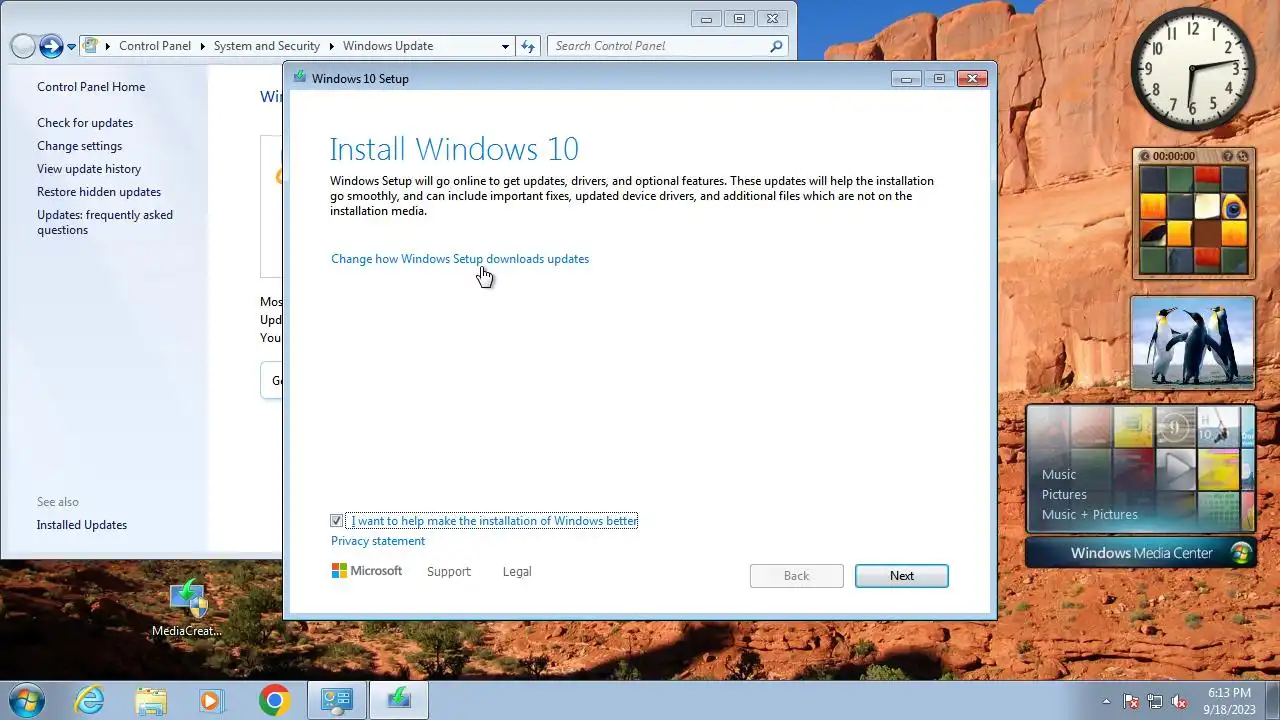Viewport: 1280px width, 720px height.
Task: Minimize the Windows 10 Setup window
Action: (x=906, y=79)
